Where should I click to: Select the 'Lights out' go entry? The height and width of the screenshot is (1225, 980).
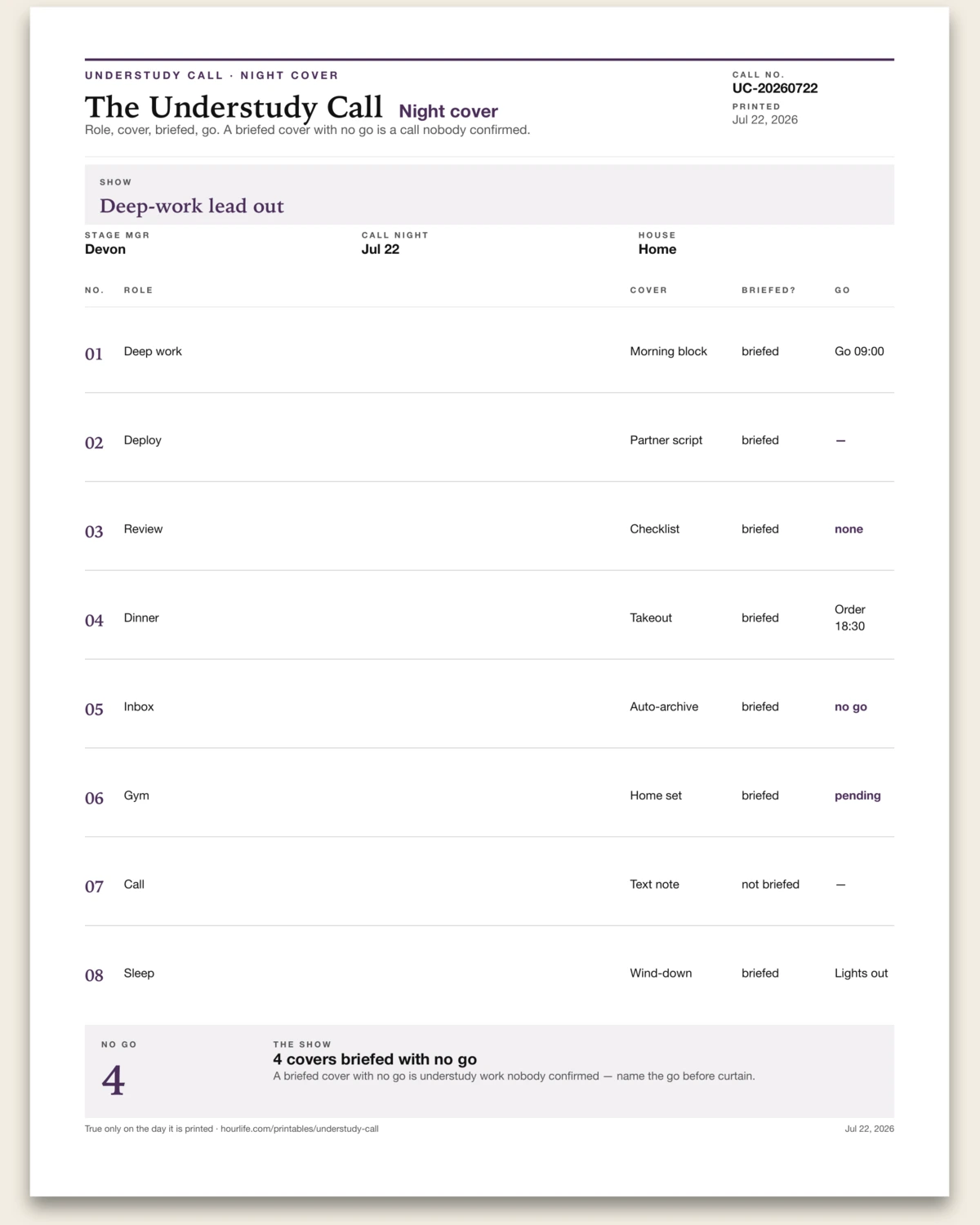pyautogui.click(x=861, y=973)
